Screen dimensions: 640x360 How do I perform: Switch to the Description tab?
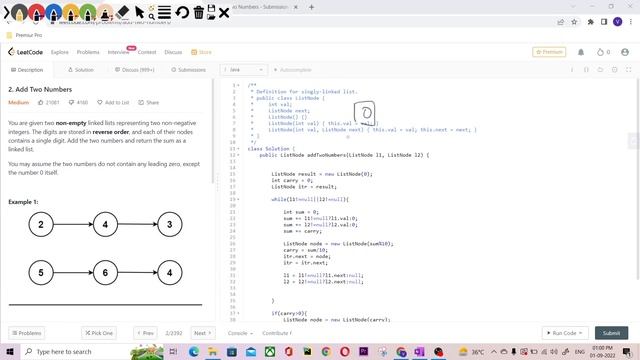(27, 70)
